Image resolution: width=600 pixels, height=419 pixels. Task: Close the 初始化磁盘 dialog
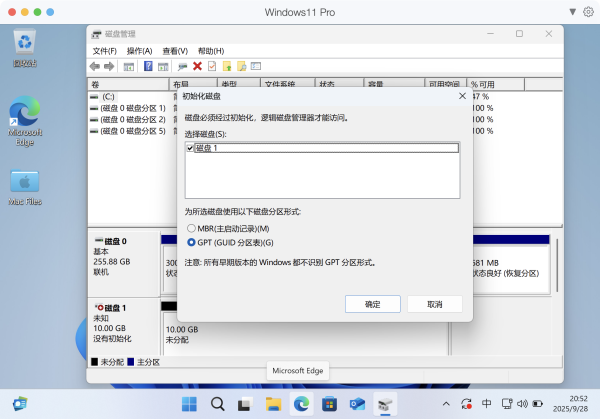click(x=461, y=97)
